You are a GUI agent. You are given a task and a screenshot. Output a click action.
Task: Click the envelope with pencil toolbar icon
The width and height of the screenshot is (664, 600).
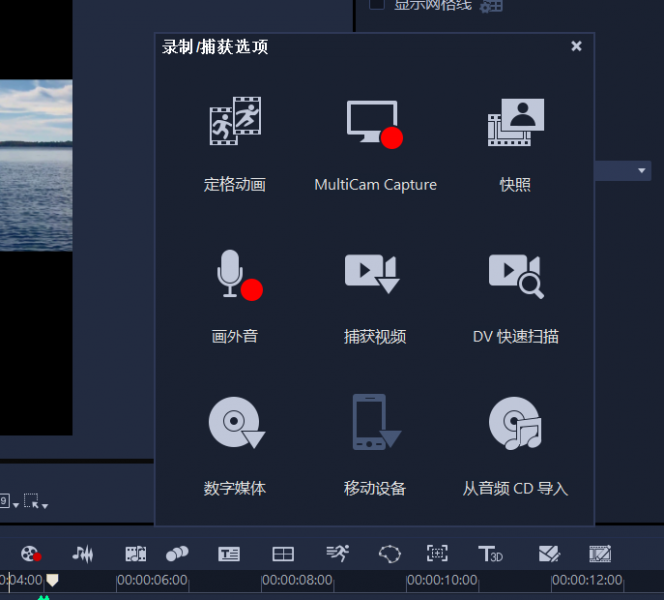click(x=550, y=553)
